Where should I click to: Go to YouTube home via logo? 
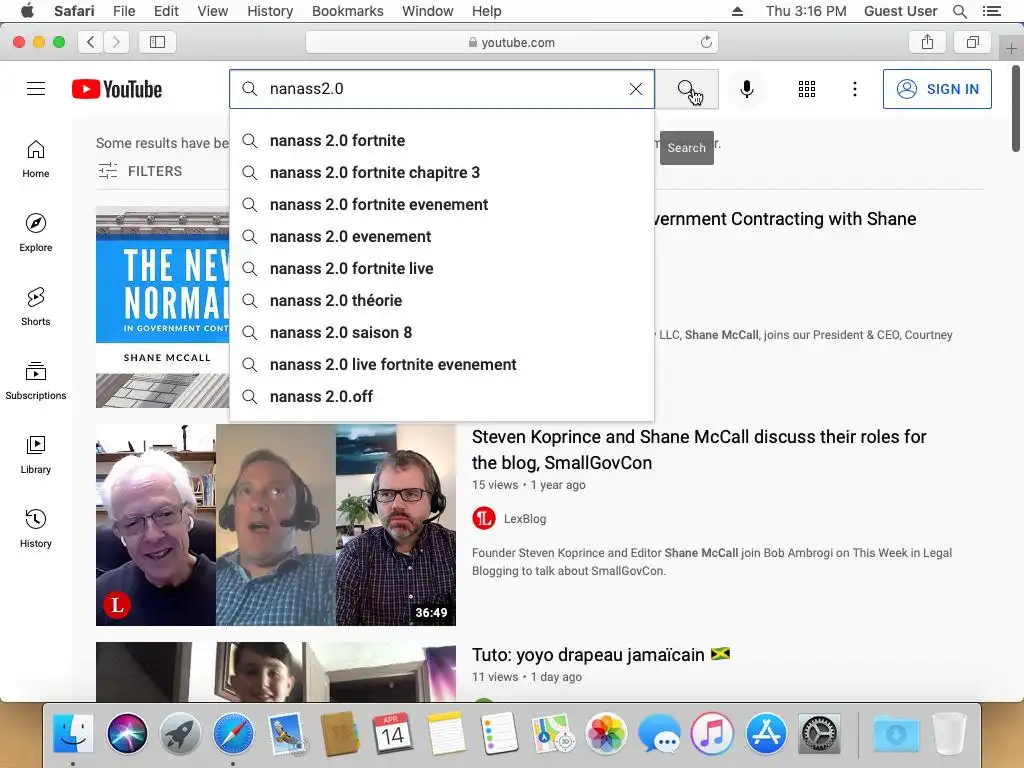coord(117,89)
